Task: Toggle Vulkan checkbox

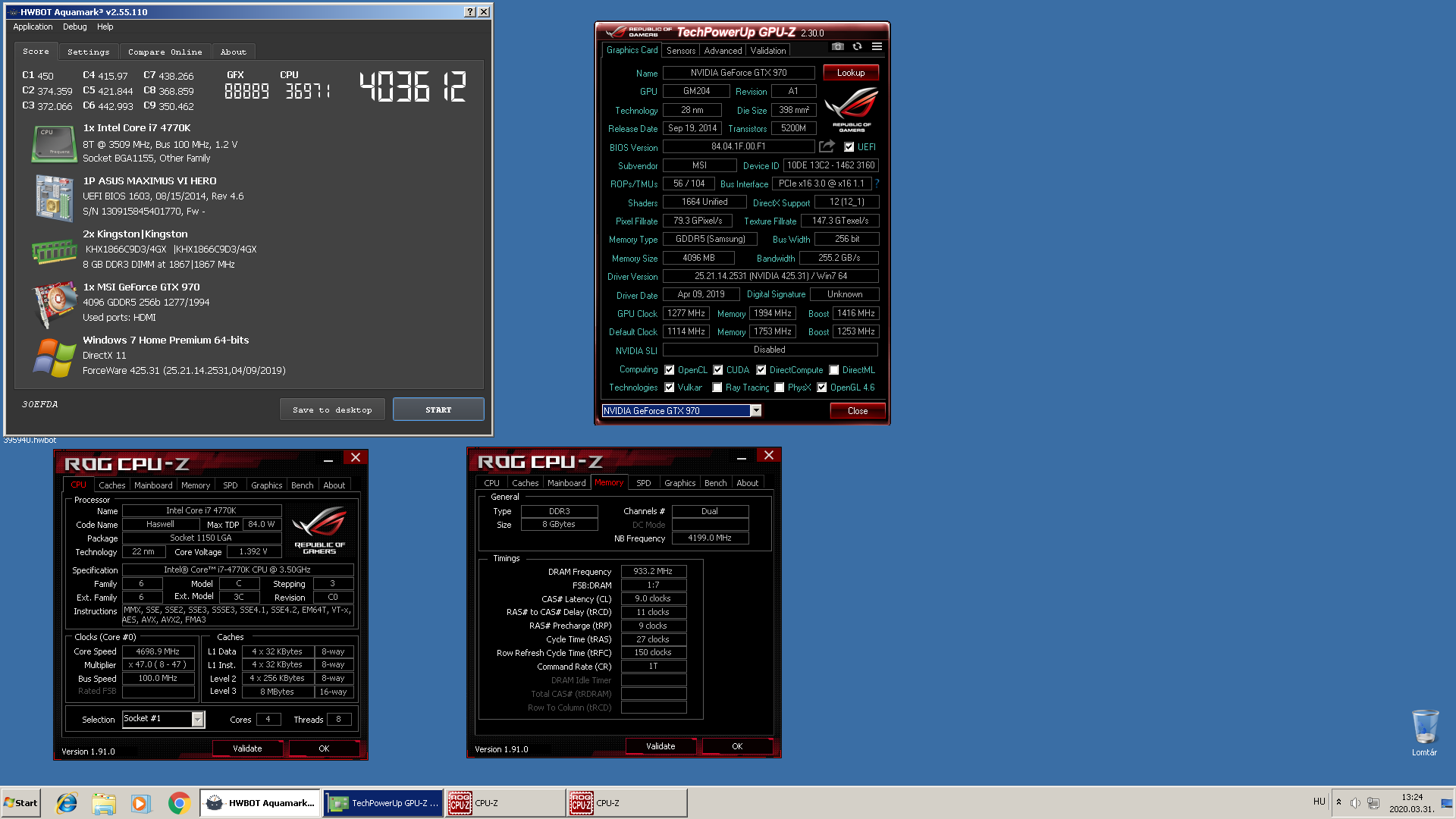Action: coord(670,388)
